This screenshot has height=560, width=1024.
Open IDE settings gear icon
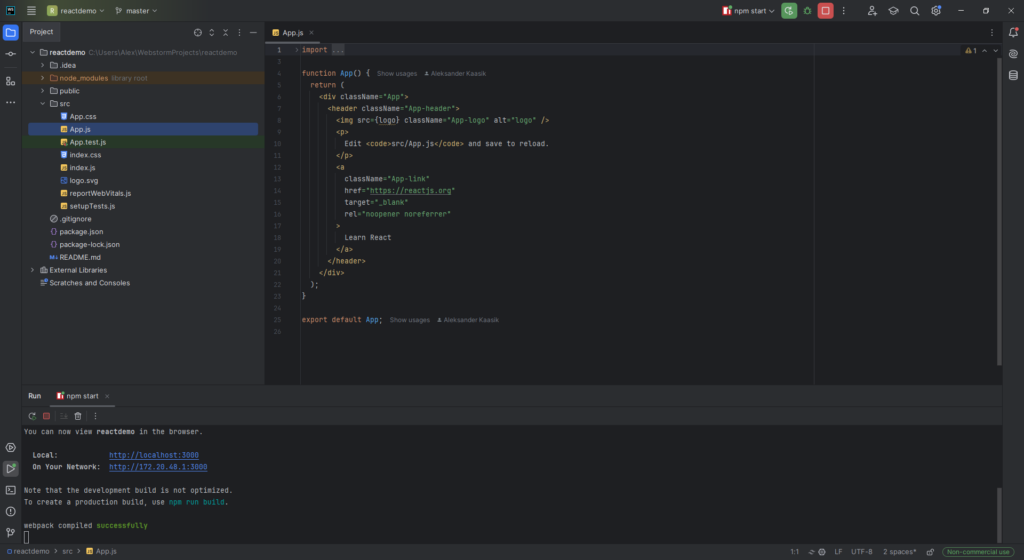coord(936,10)
